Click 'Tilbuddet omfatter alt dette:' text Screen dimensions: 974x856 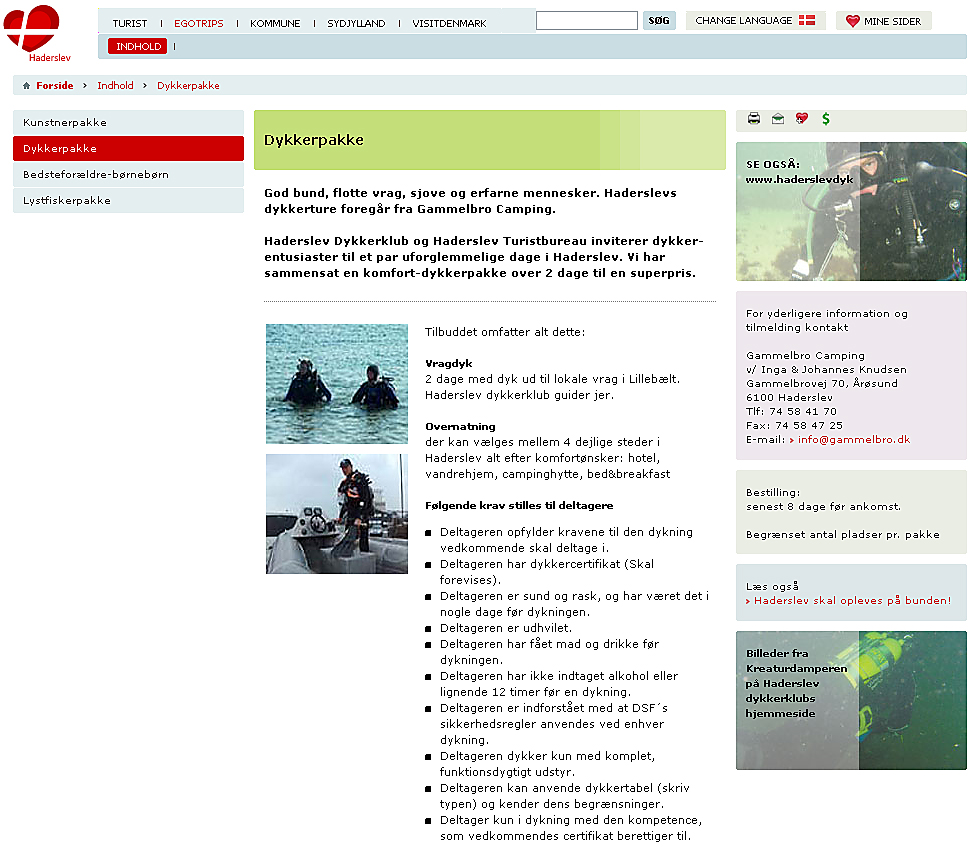pyautogui.click(x=505, y=332)
